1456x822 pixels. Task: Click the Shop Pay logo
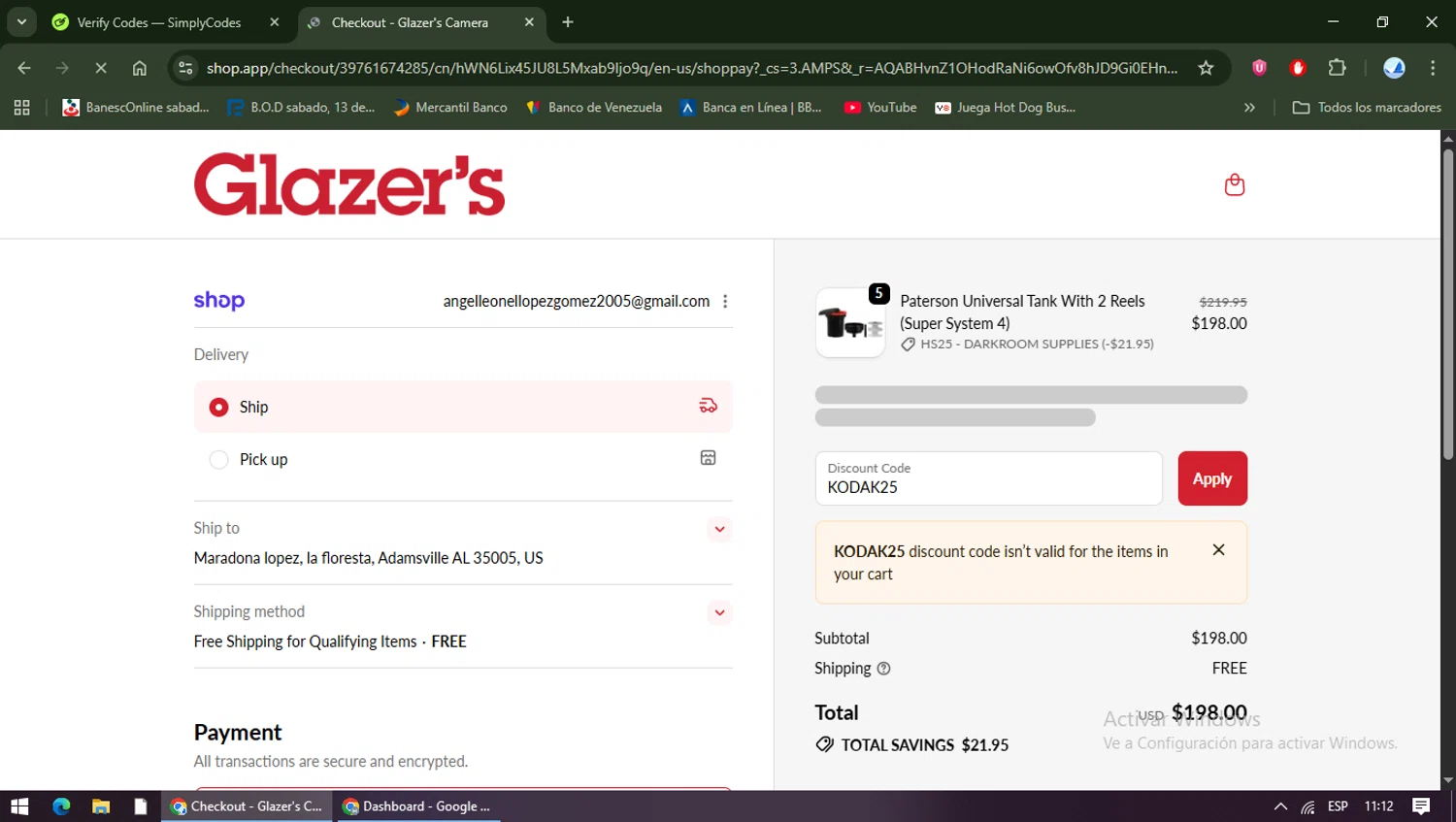219,301
